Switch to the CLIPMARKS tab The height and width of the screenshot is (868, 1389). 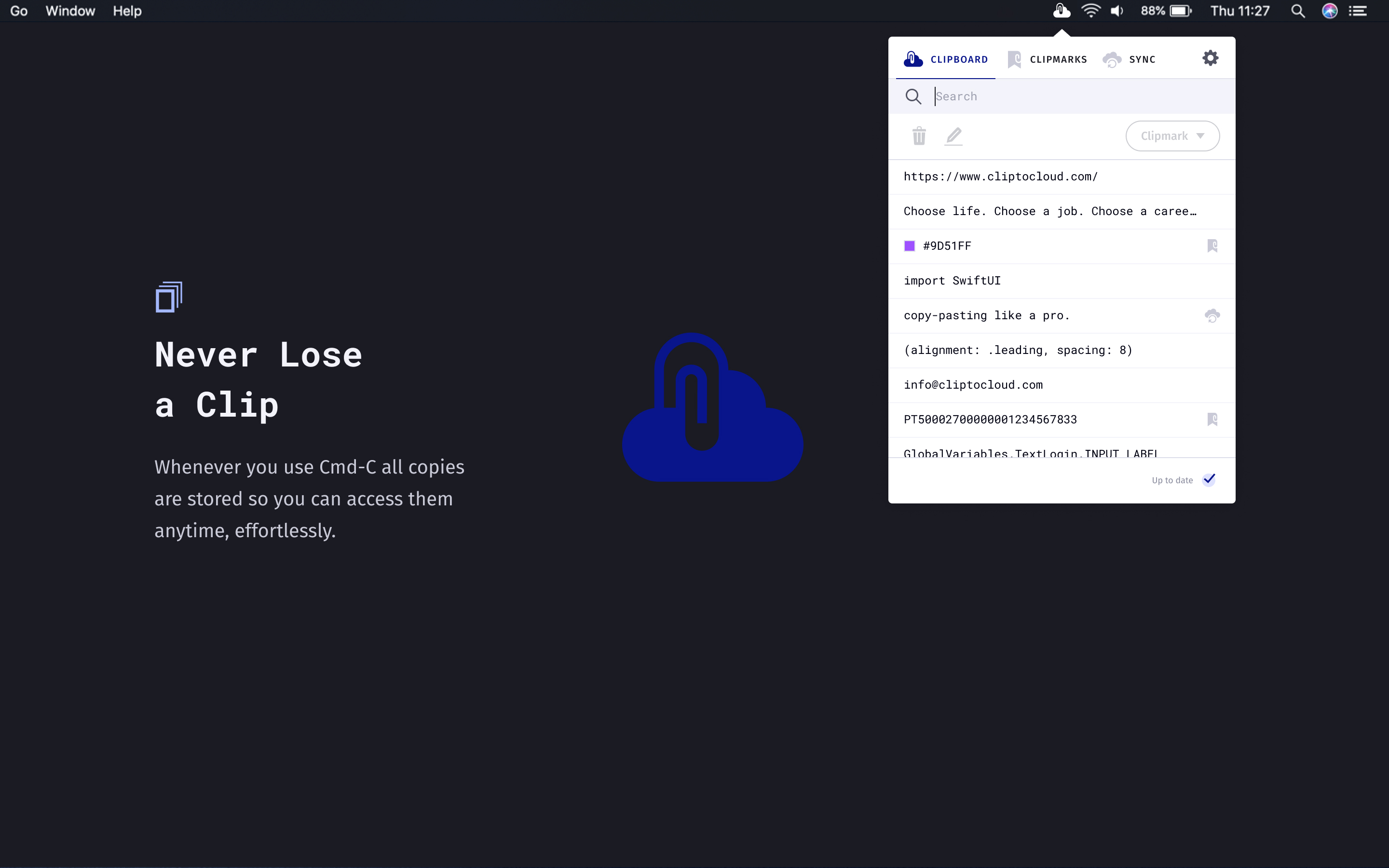[1047, 59]
